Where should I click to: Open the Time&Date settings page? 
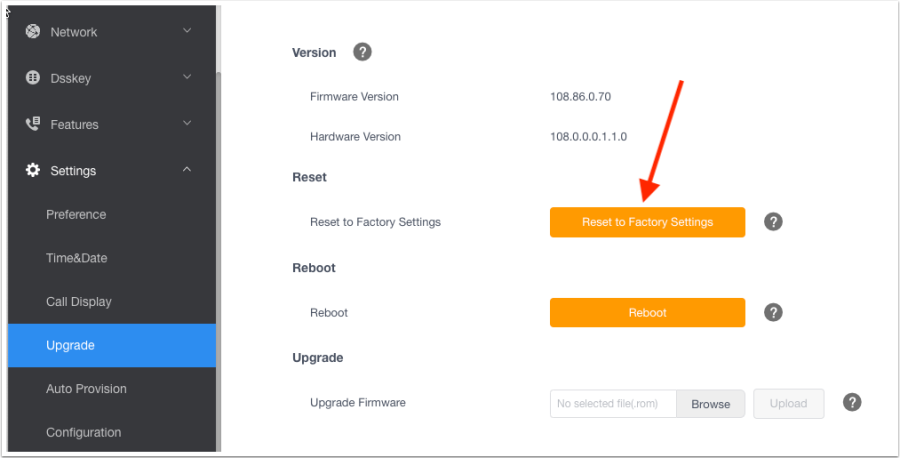[76, 258]
